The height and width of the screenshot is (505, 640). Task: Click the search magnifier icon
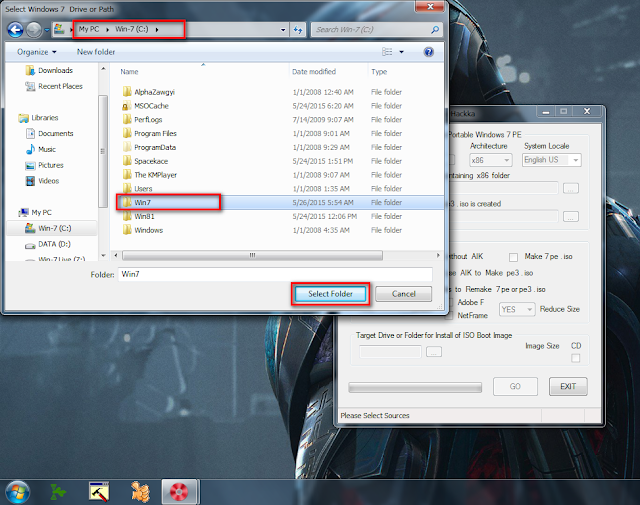pos(435,30)
